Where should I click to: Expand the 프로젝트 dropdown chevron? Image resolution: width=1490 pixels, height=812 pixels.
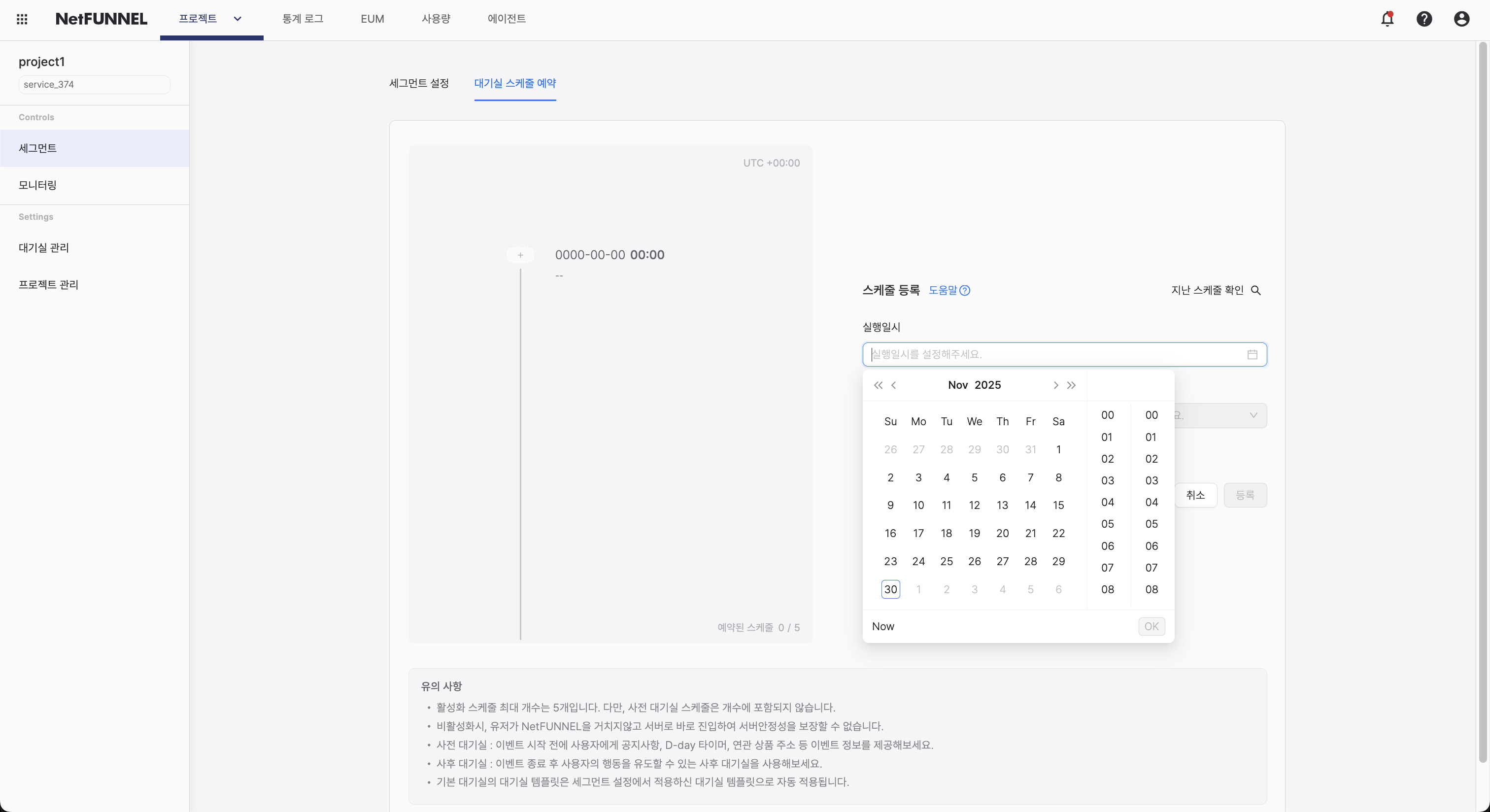tap(237, 19)
